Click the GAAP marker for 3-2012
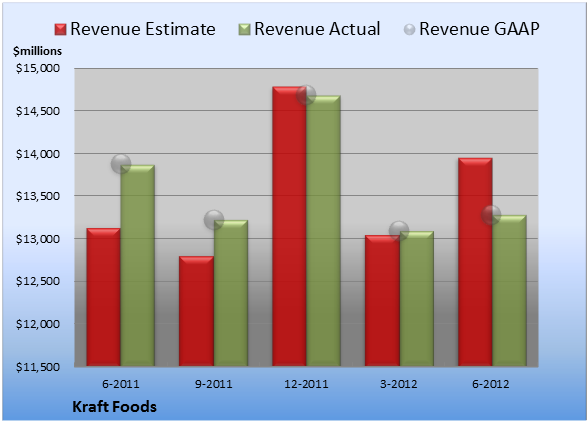The height and width of the screenshot is (422, 588). (x=399, y=231)
